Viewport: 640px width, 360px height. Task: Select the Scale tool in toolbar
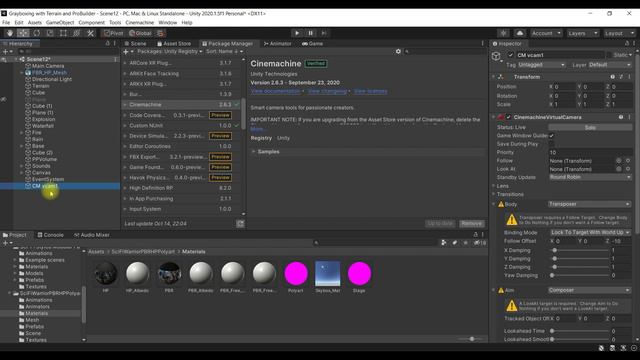tap(50, 33)
